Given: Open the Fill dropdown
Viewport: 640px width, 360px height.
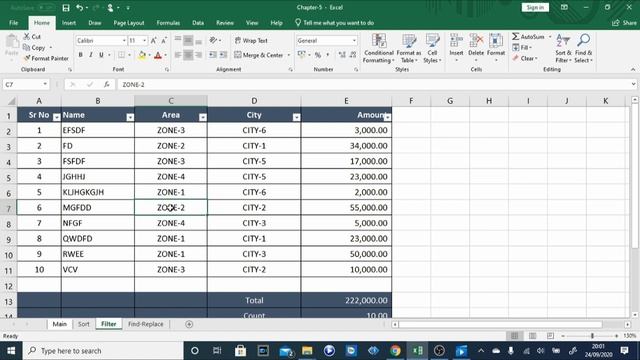Looking at the screenshot, I should [522, 47].
